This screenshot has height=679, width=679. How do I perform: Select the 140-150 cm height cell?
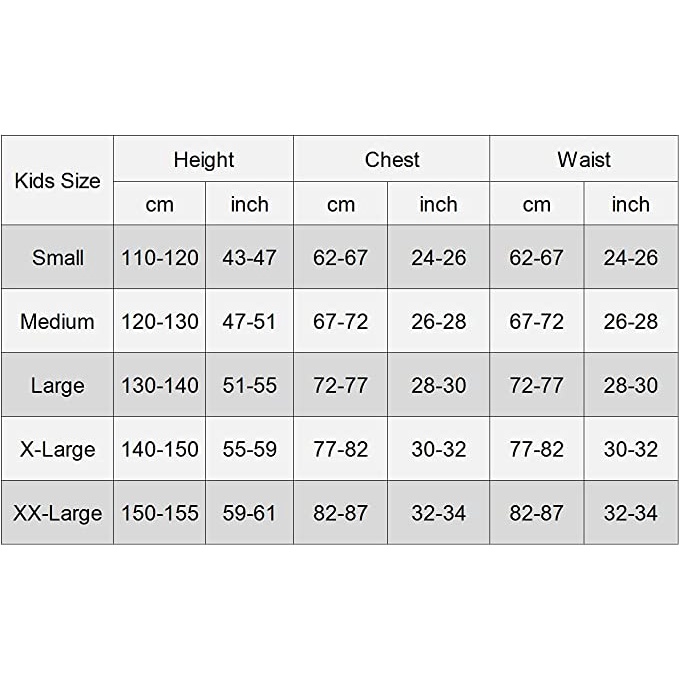[x=160, y=450]
